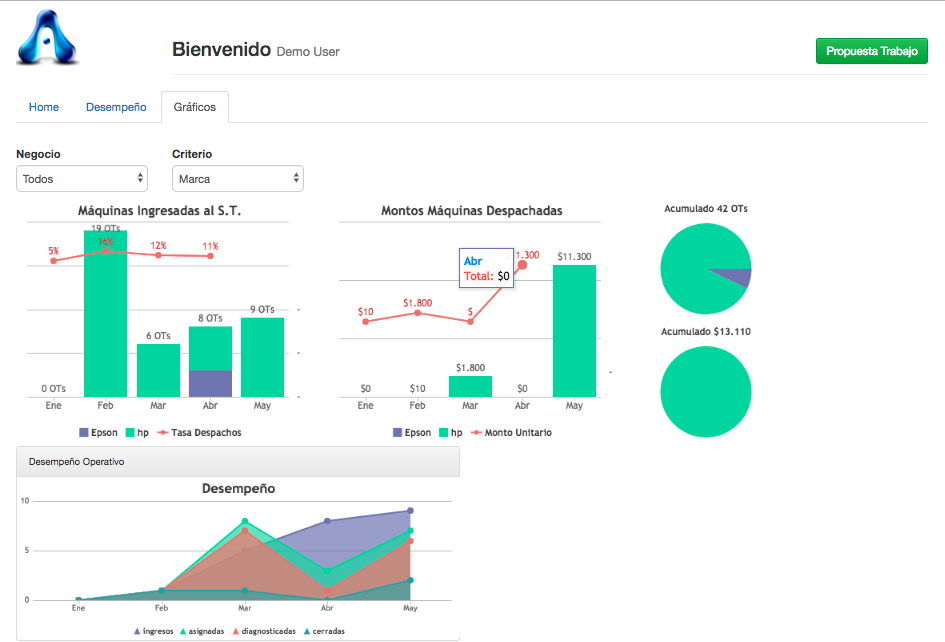
Task: Toggle hp legend in Montos Máquinas Despachadas chart
Action: pos(451,433)
